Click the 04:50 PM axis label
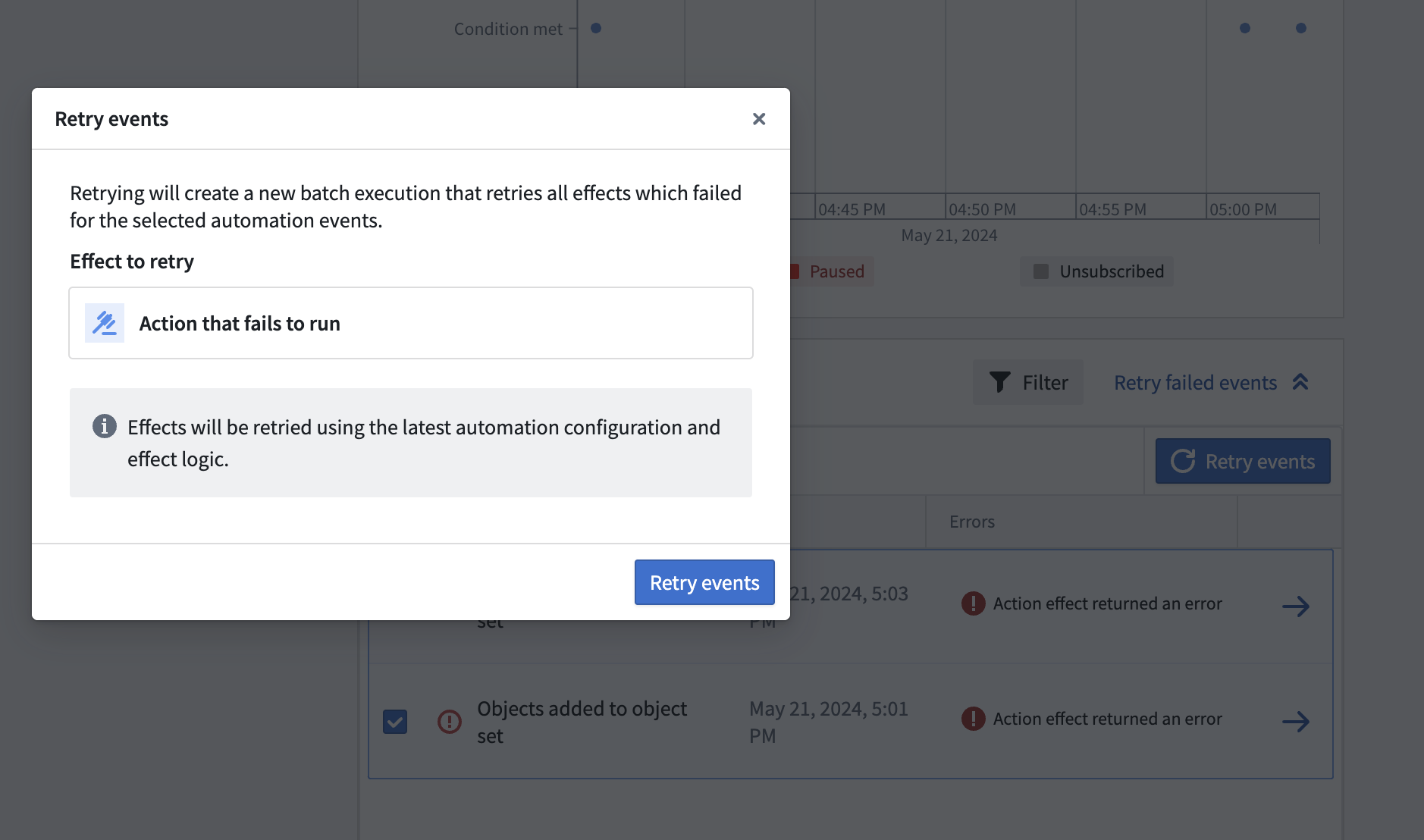 click(x=982, y=209)
